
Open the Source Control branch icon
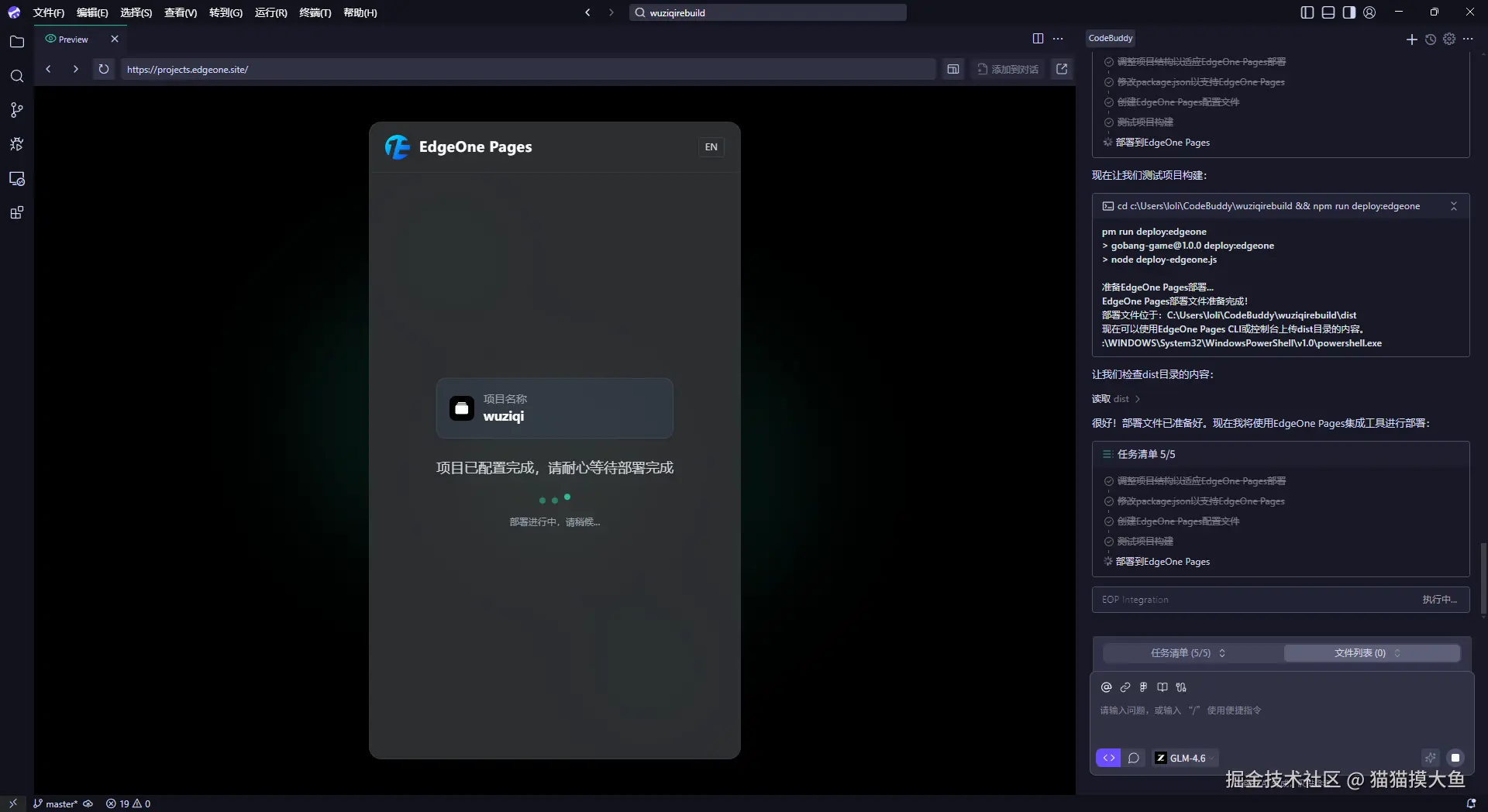tap(16, 110)
